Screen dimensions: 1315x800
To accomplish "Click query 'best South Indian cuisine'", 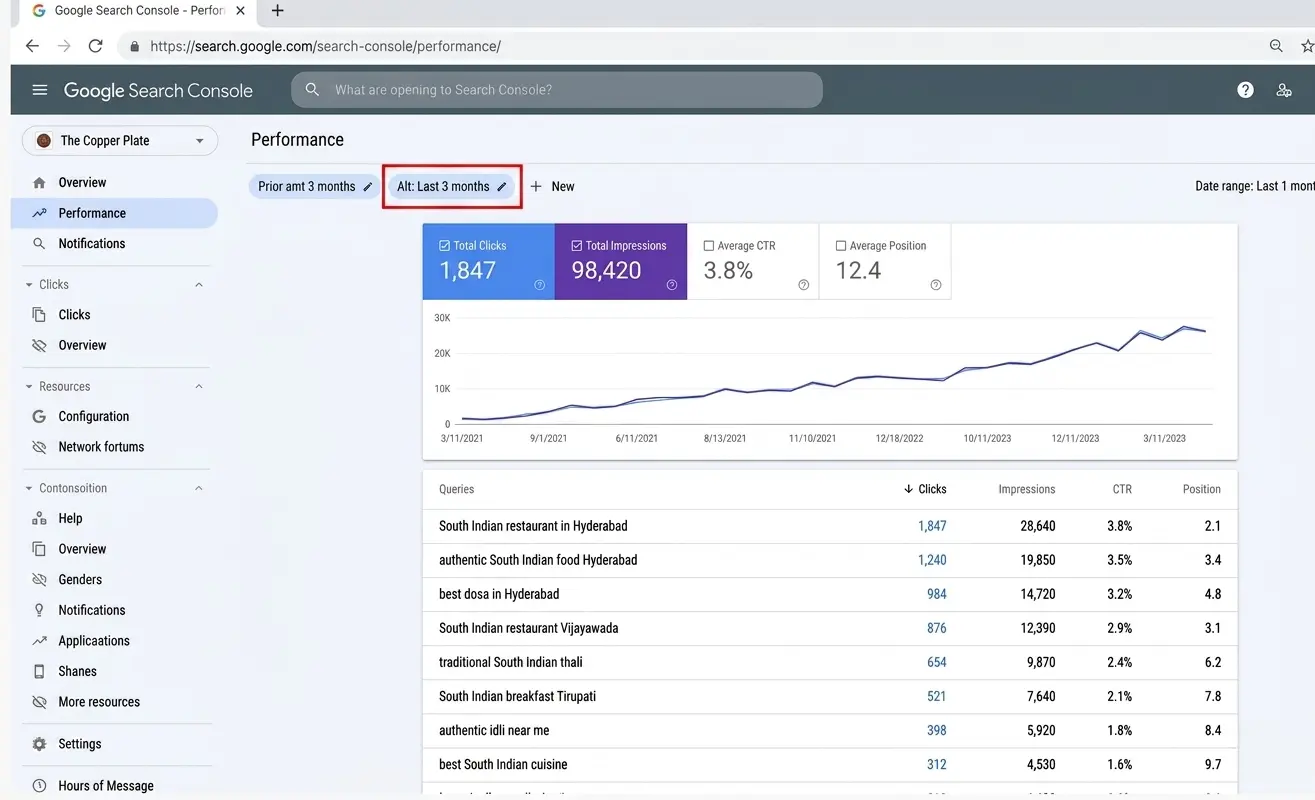I will [x=503, y=764].
